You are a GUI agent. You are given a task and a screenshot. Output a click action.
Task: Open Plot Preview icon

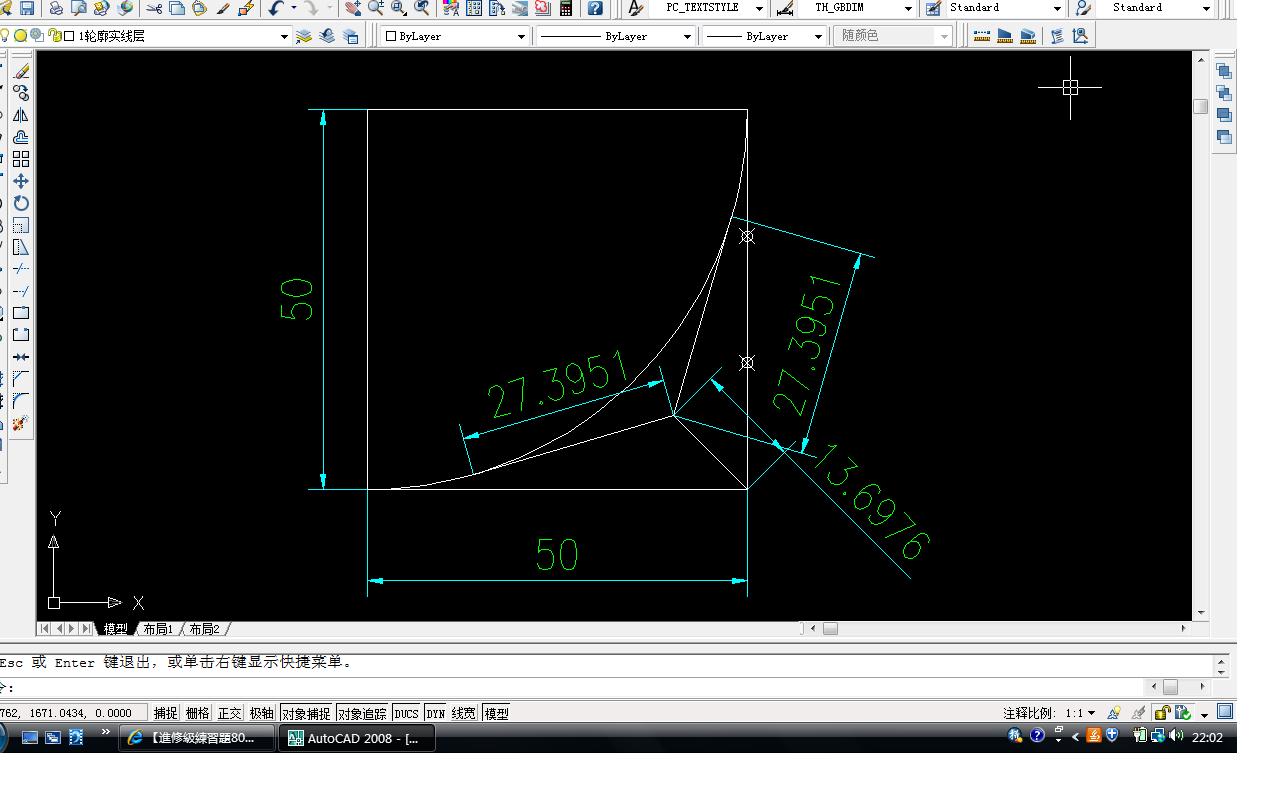coord(79,8)
